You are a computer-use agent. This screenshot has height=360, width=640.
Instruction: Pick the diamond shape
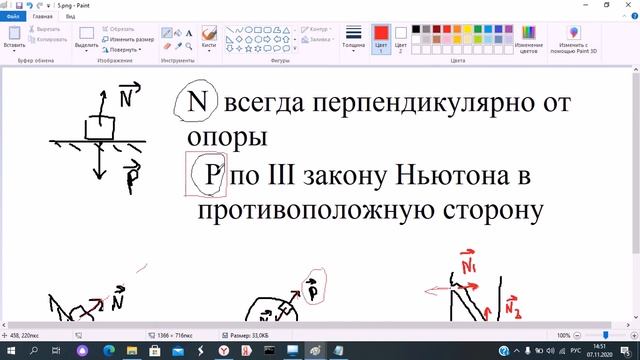pyautogui.click(x=239, y=40)
